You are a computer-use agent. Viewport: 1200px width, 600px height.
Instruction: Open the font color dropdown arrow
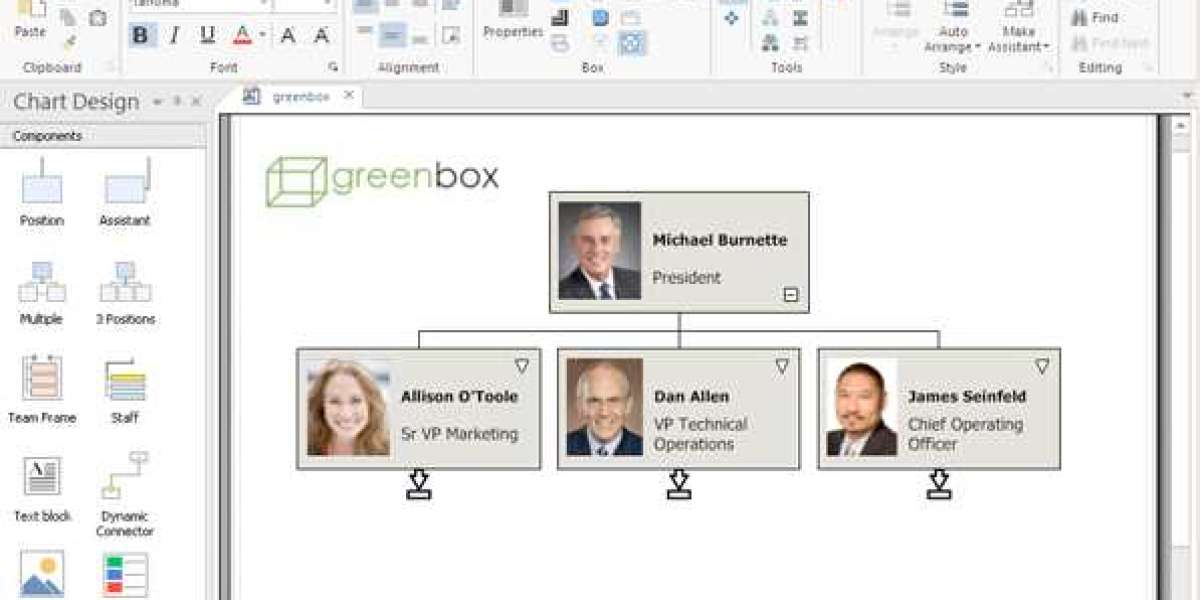(262, 36)
